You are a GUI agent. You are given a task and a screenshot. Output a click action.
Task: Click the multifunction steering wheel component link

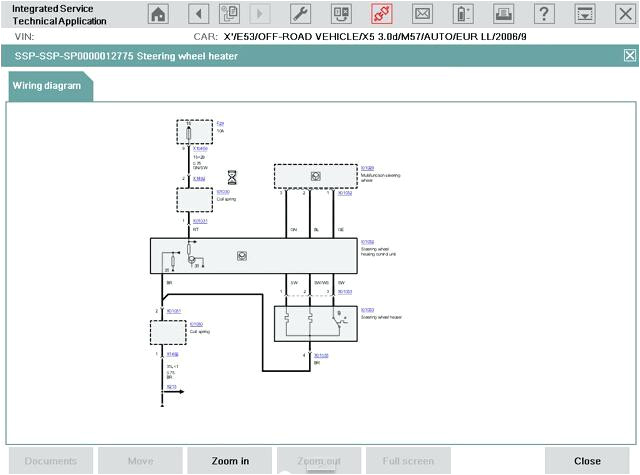tap(367, 168)
